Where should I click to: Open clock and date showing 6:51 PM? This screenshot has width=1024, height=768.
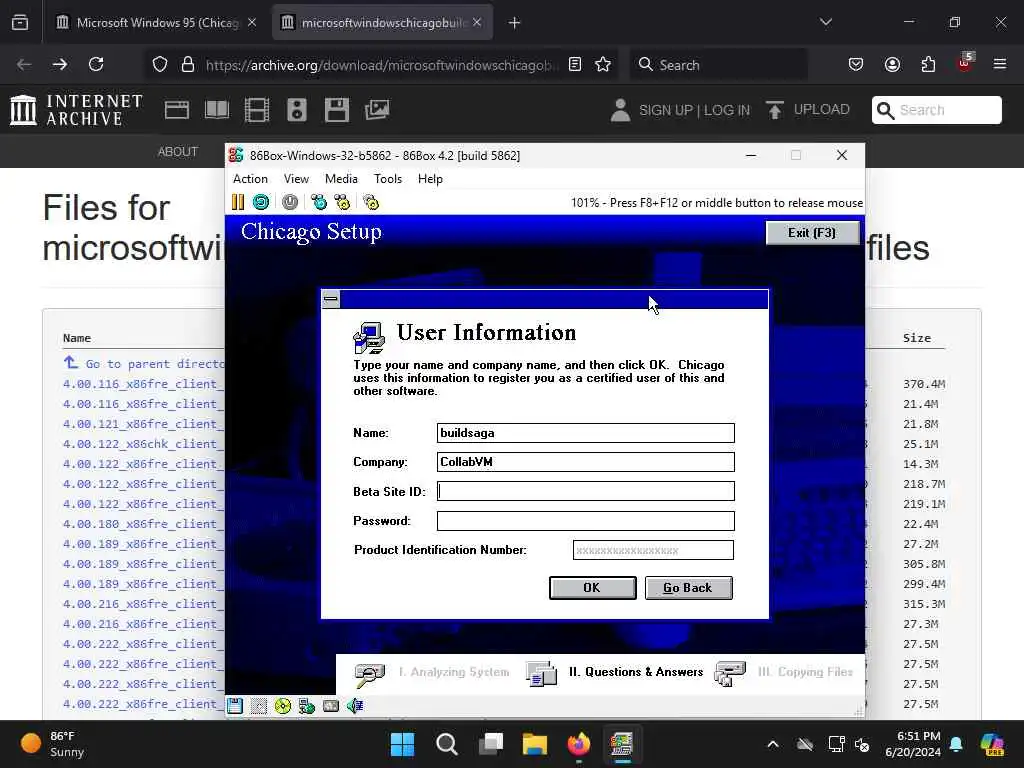913,744
